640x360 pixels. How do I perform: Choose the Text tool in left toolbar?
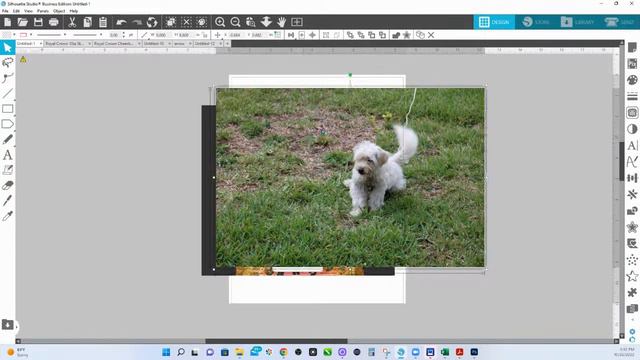[x=7, y=155]
